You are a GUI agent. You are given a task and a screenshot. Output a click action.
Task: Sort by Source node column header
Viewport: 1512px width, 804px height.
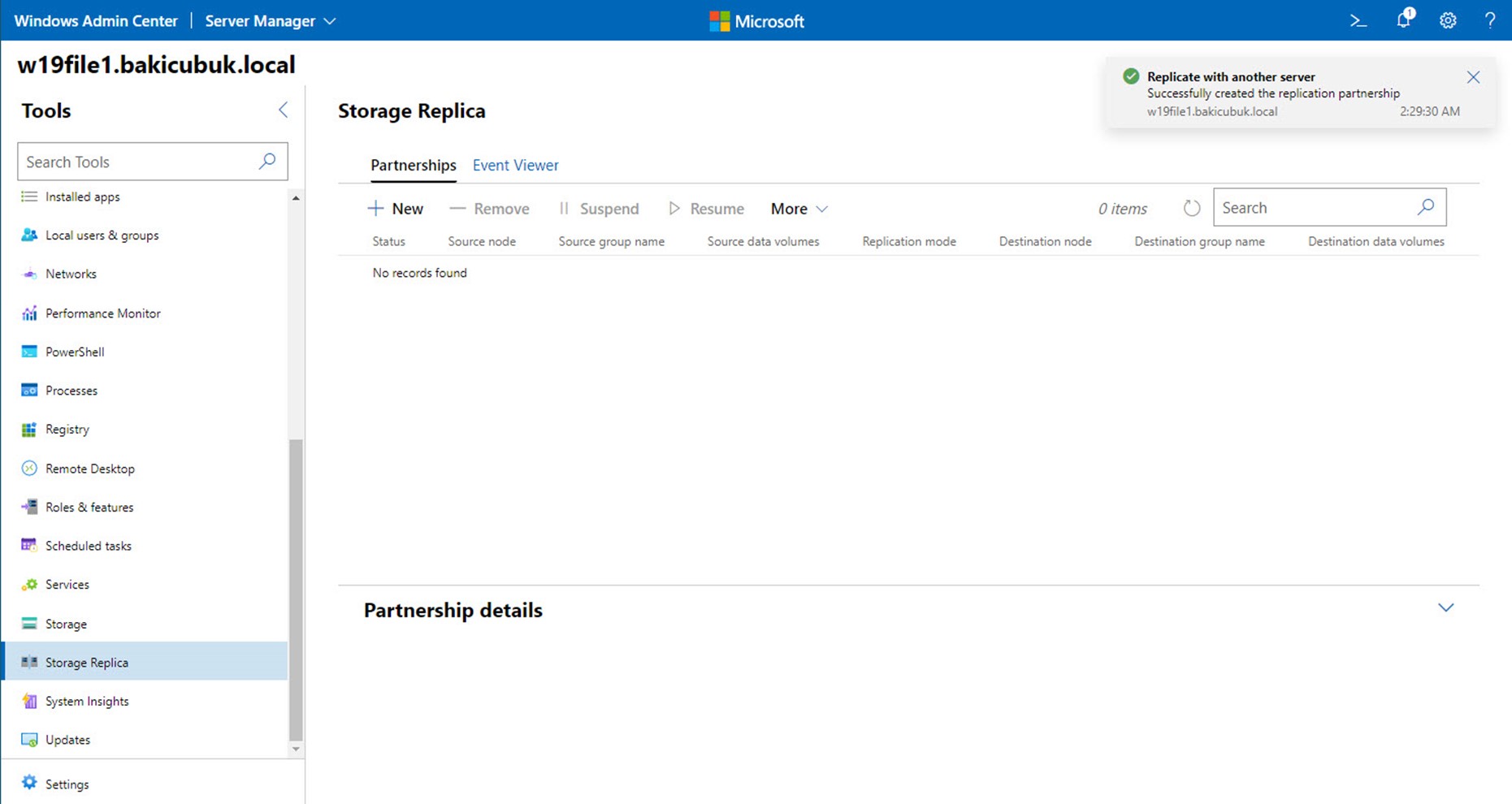pyautogui.click(x=482, y=241)
